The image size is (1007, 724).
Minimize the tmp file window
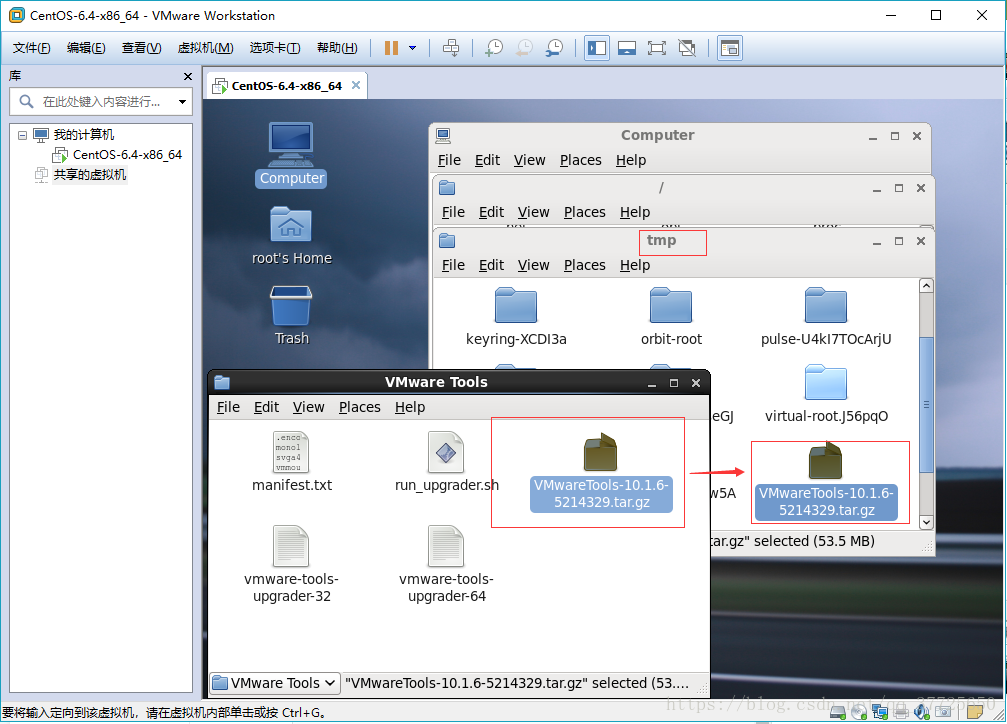(877, 242)
